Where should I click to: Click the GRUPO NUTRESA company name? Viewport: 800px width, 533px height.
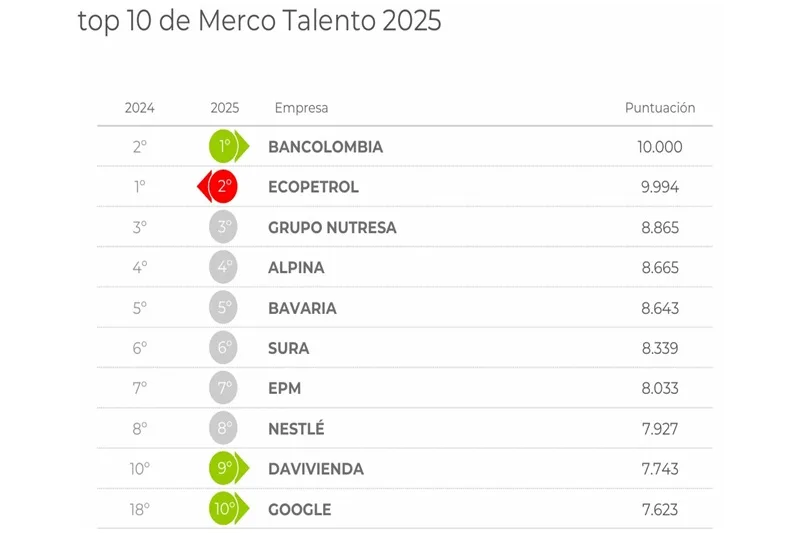pos(332,227)
